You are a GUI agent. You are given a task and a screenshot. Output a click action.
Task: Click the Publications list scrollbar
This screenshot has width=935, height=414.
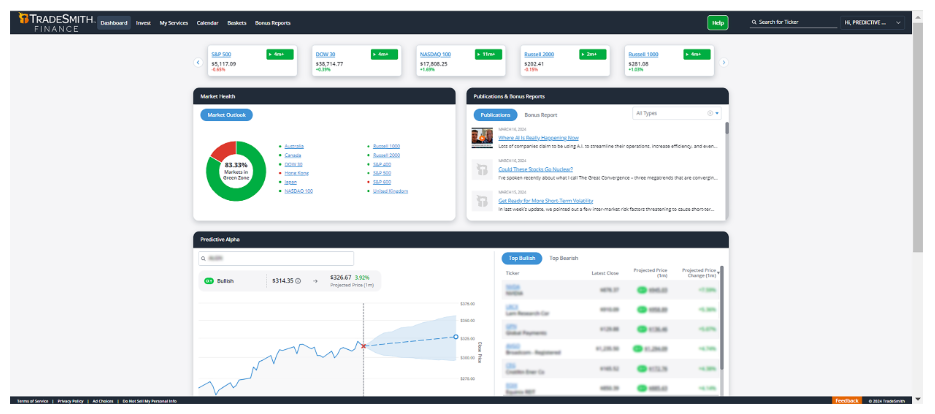727,128
